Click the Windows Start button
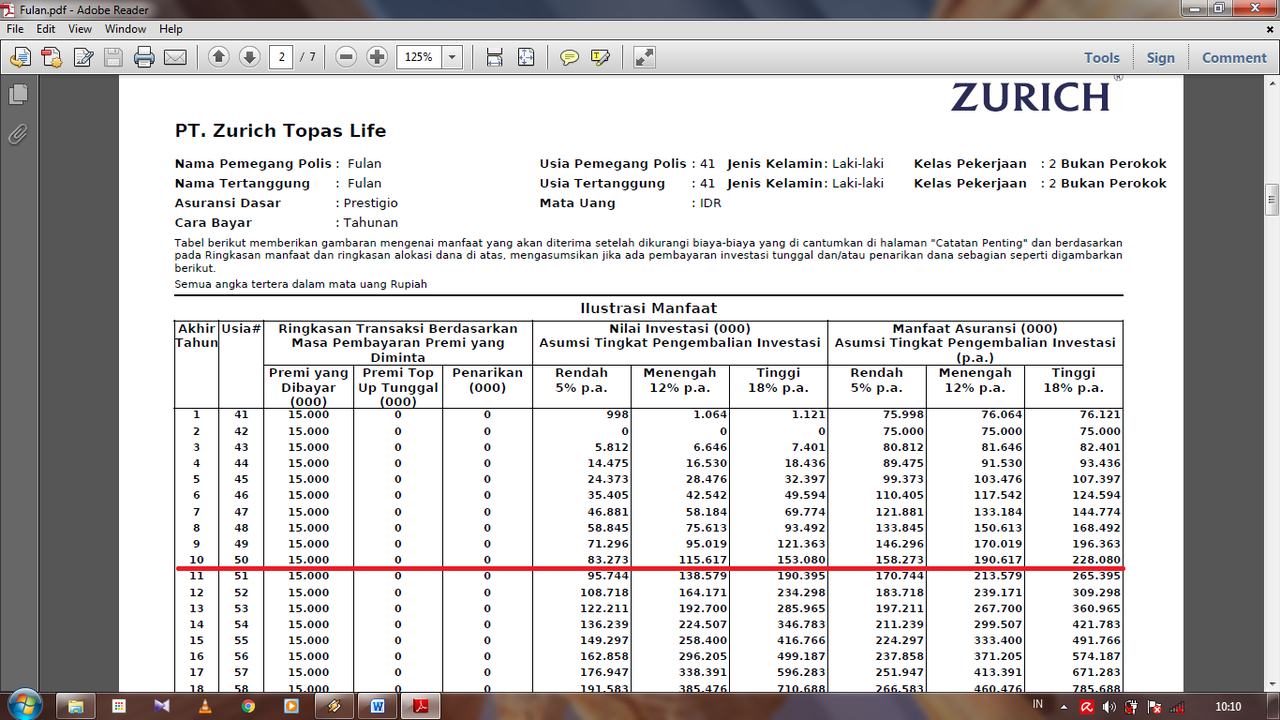Screen dimensions: 1280x720 coord(24,705)
